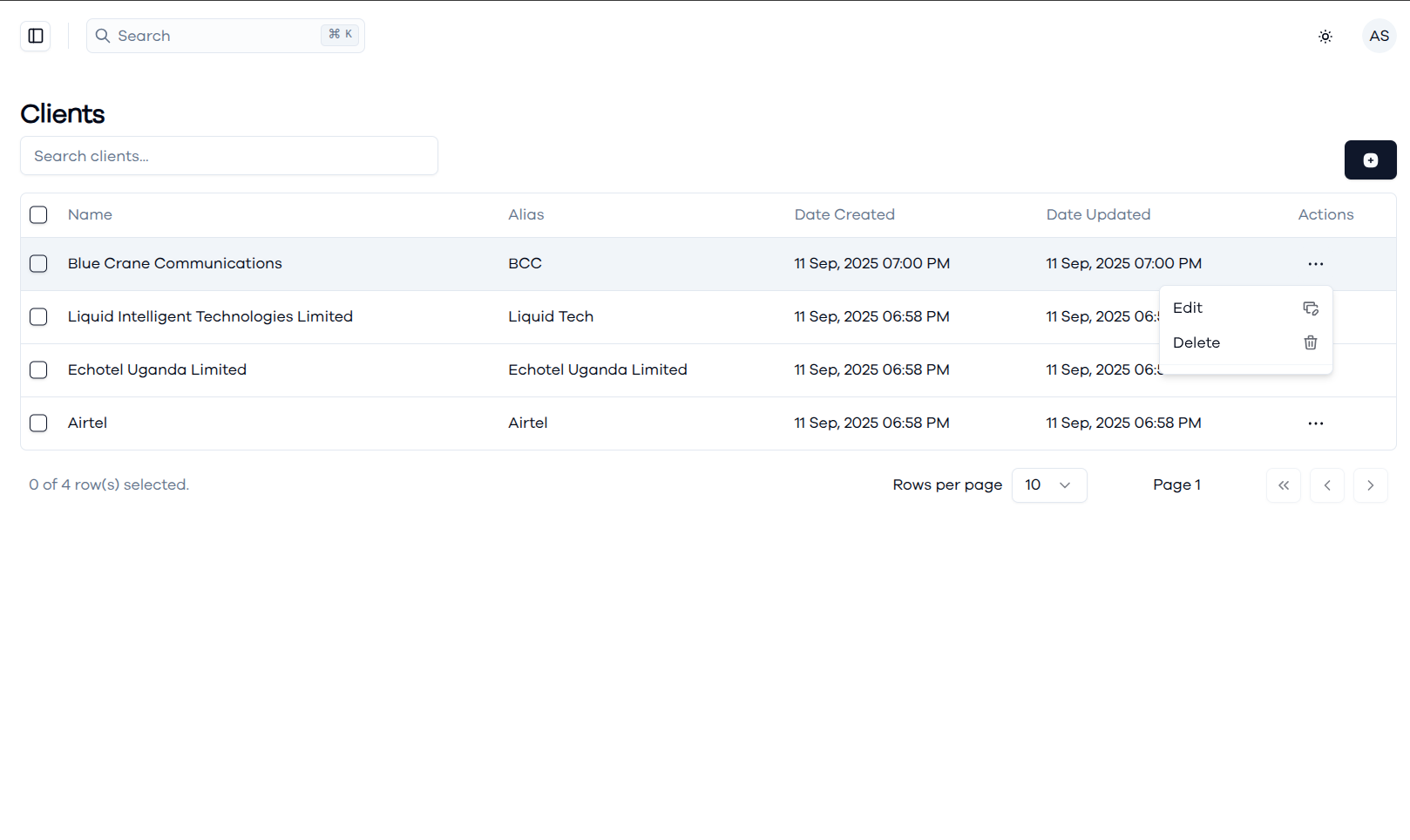The height and width of the screenshot is (840, 1410).
Task: Click Blue Crane Communications name cell
Action: tap(175, 263)
